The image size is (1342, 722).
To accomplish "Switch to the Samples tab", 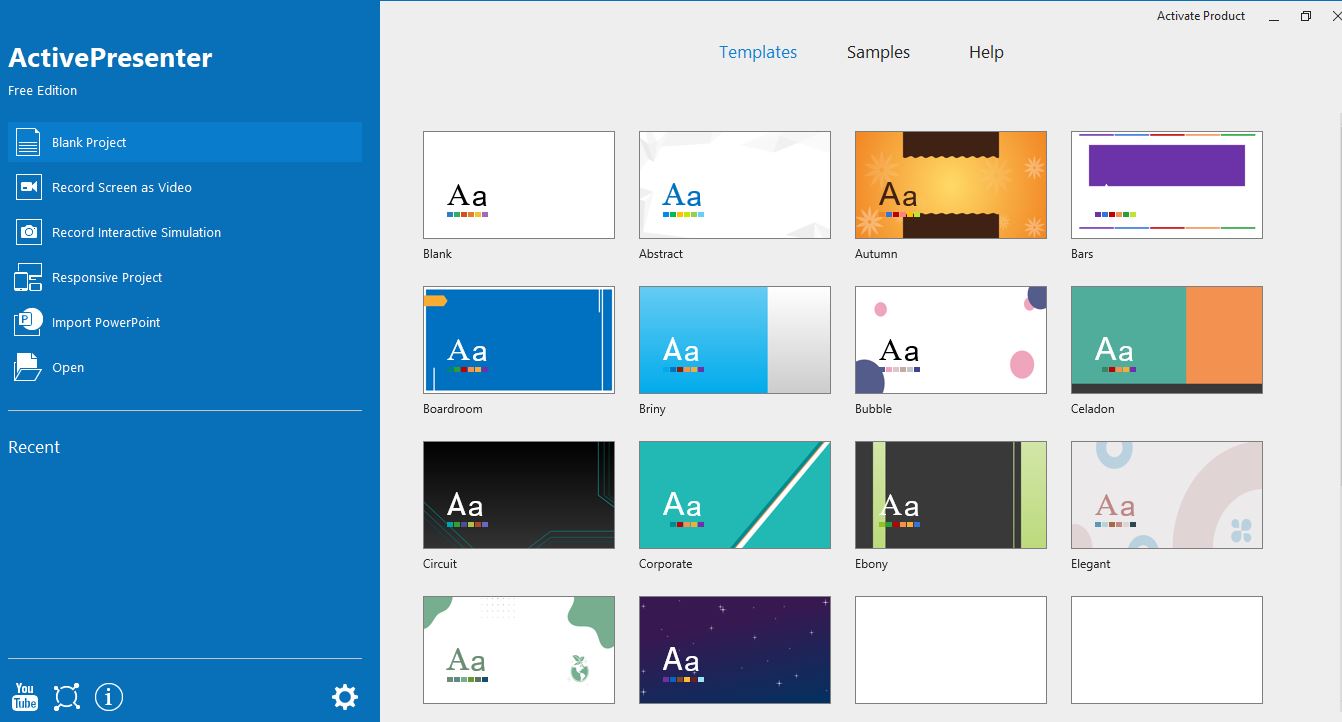I will [x=878, y=52].
